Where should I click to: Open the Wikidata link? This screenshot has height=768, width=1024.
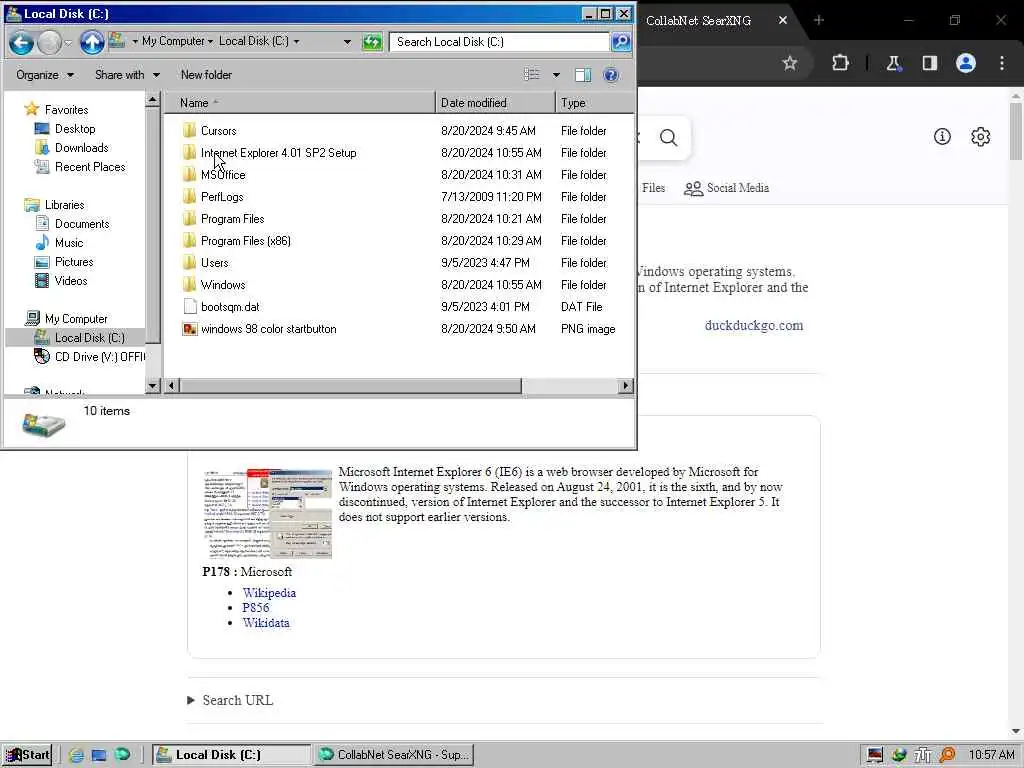pyautogui.click(x=266, y=623)
